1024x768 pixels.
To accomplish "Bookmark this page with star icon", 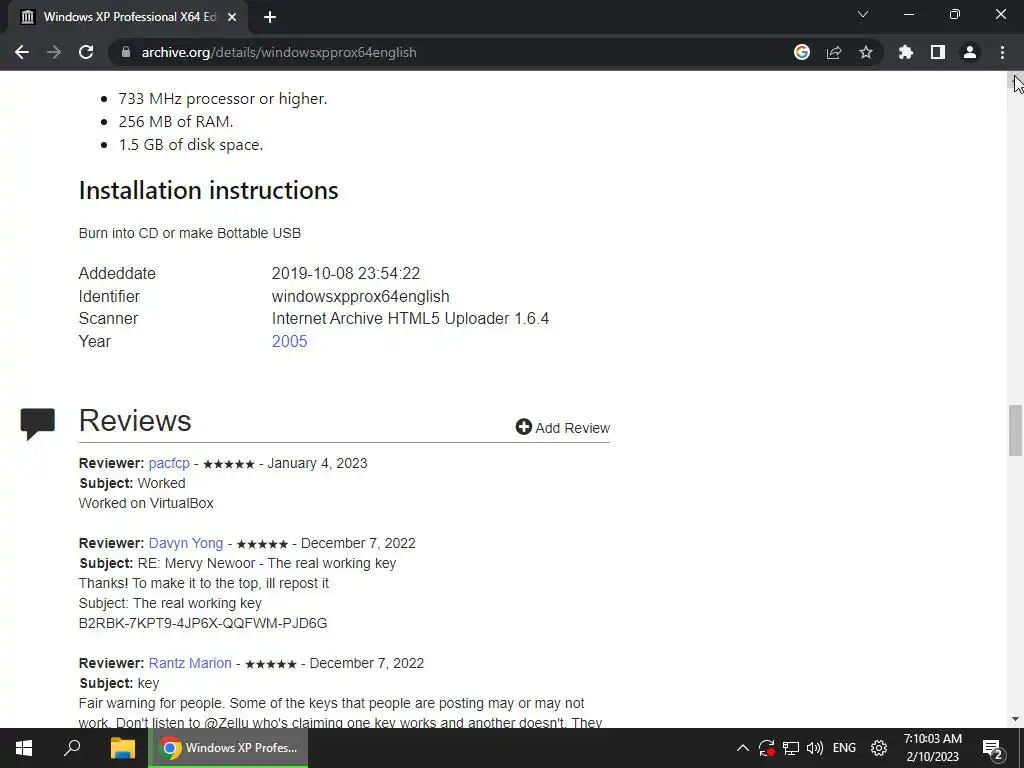I will coord(866,52).
